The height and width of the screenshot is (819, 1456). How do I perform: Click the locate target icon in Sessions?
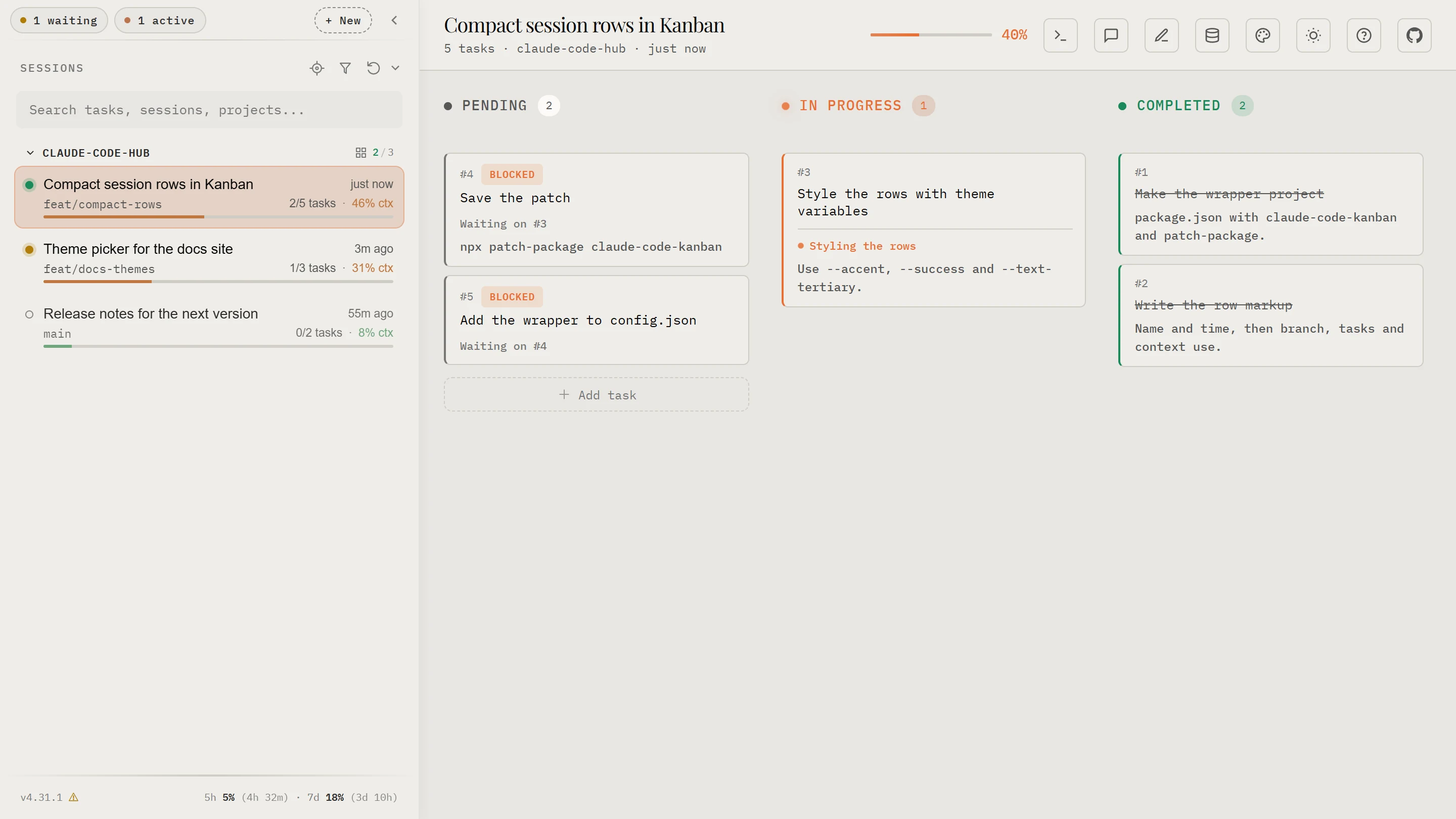[x=317, y=68]
